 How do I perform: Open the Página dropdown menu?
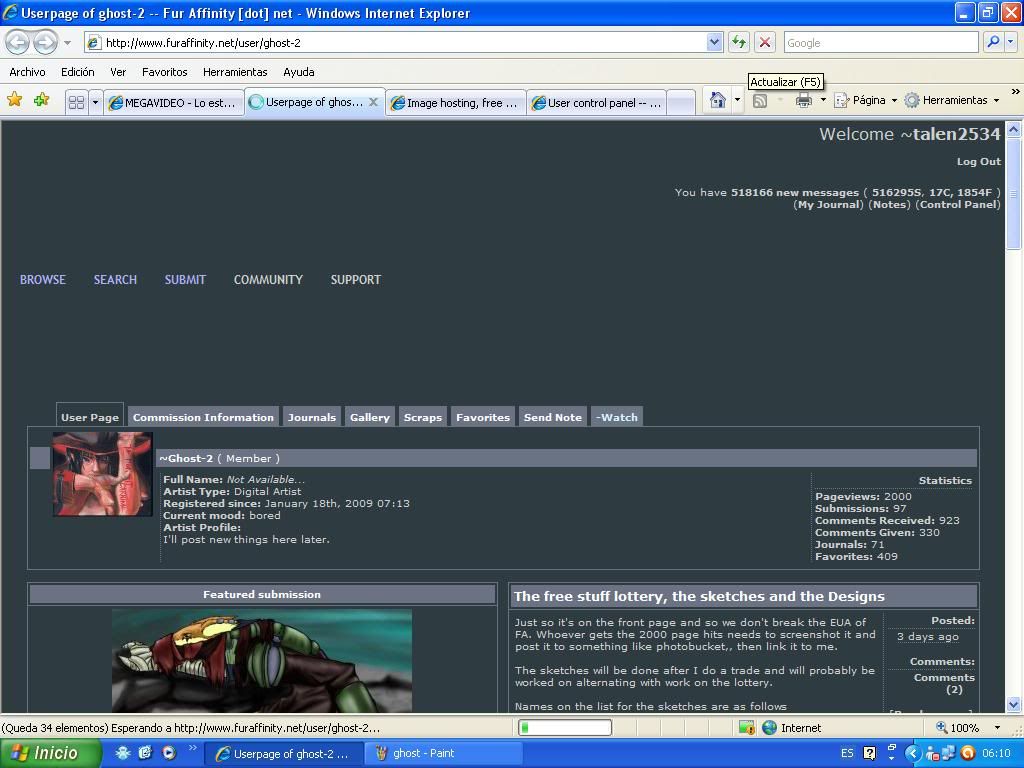click(x=866, y=100)
